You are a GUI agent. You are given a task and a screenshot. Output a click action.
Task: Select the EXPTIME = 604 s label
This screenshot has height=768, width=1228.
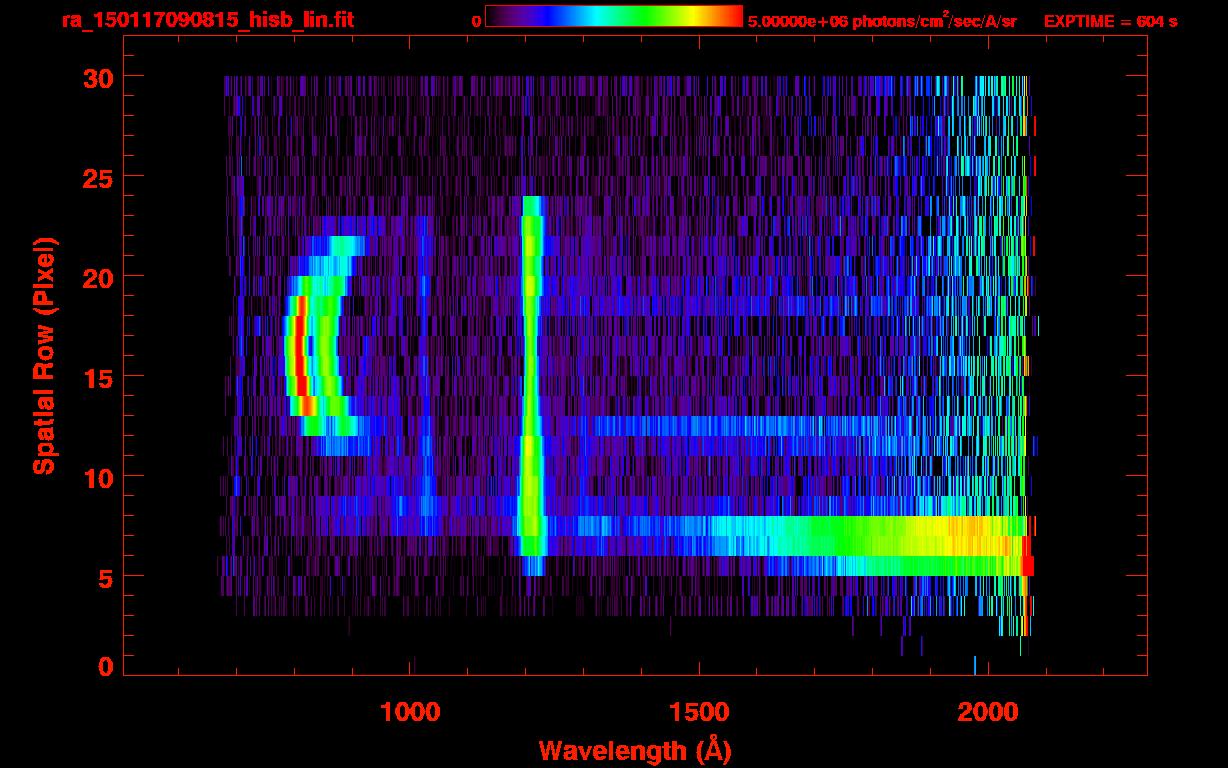click(x=1109, y=21)
